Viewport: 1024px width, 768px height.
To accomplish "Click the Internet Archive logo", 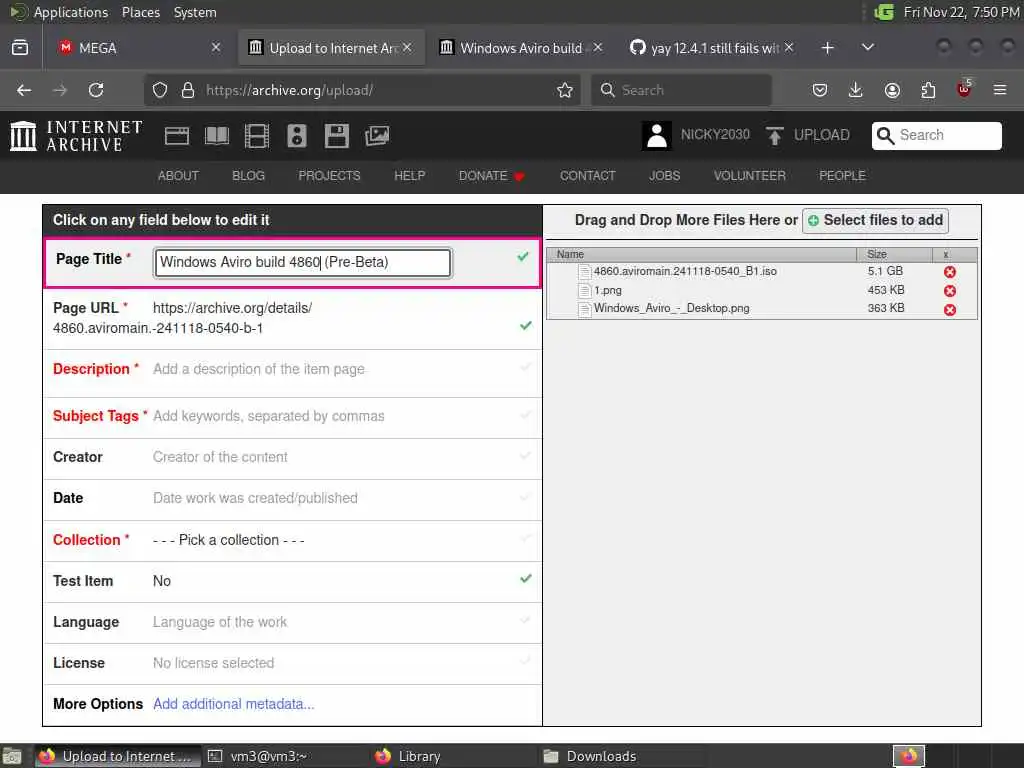I will click(76, 136).
